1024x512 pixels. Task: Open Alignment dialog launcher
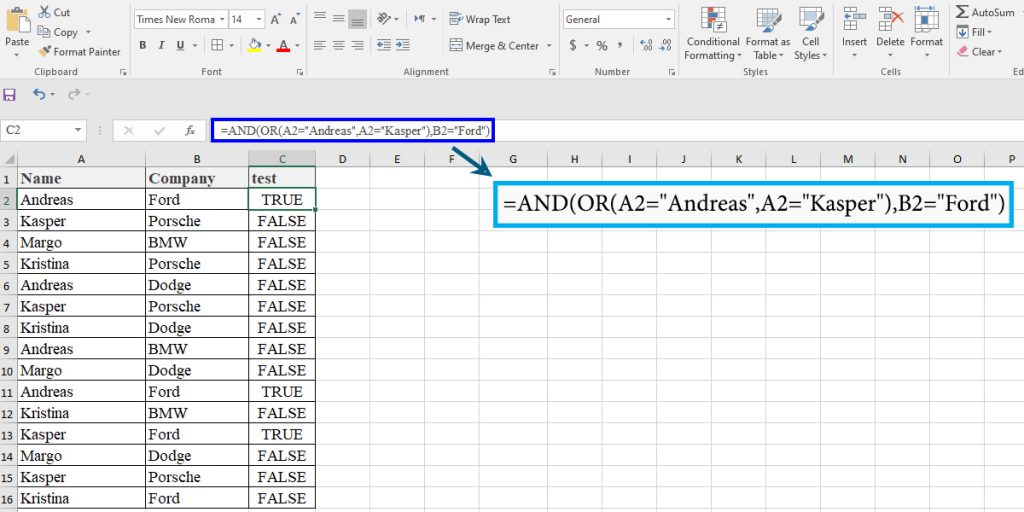(552, 72)
